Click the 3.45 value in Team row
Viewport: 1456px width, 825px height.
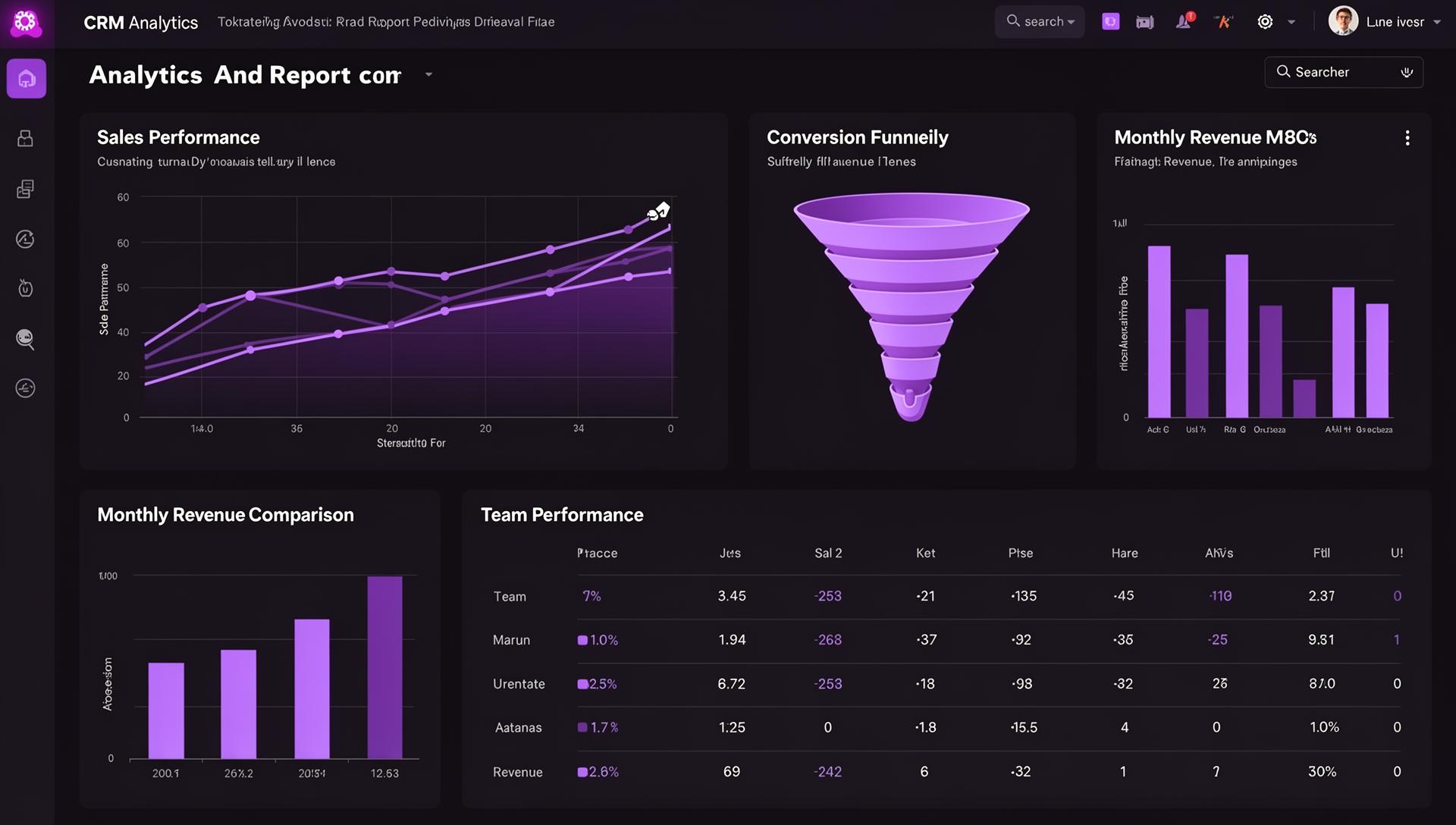pos(732,596)
